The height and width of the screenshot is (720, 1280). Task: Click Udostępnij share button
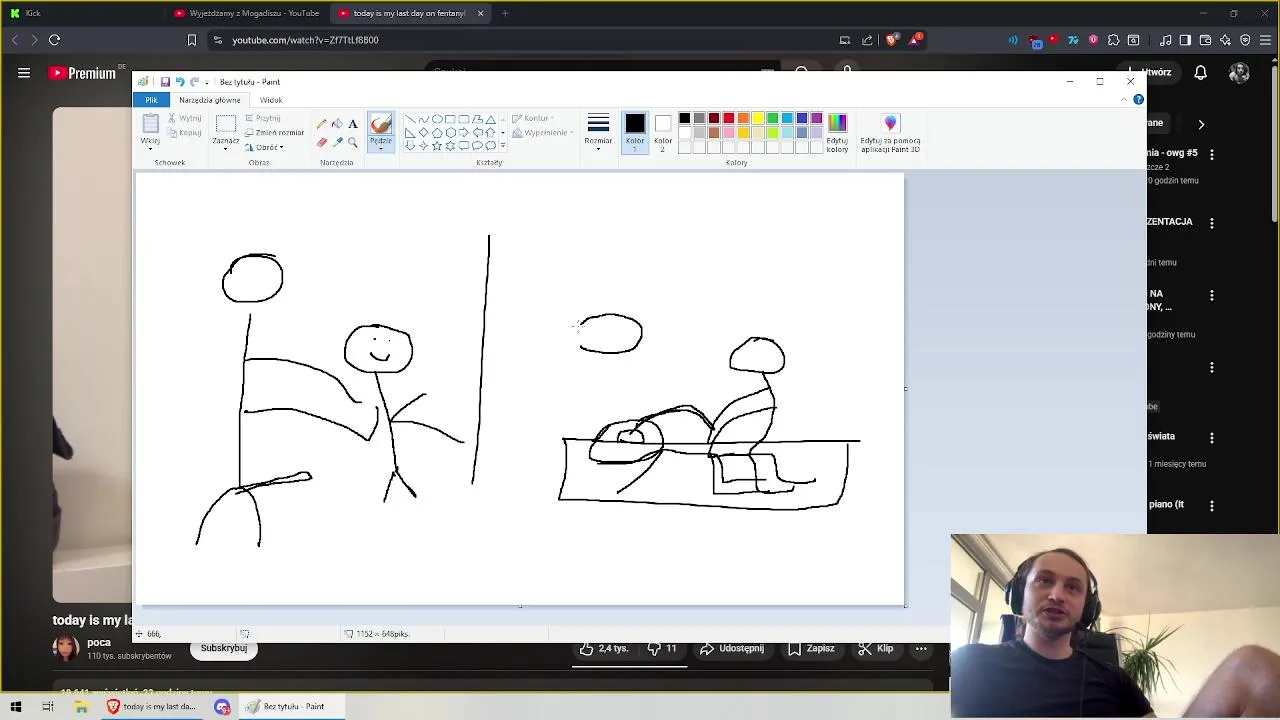(x=732, y=649)
